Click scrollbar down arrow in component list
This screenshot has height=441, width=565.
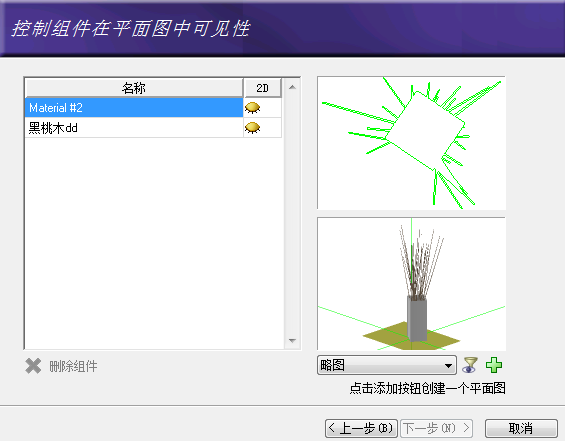click(292, 340)
